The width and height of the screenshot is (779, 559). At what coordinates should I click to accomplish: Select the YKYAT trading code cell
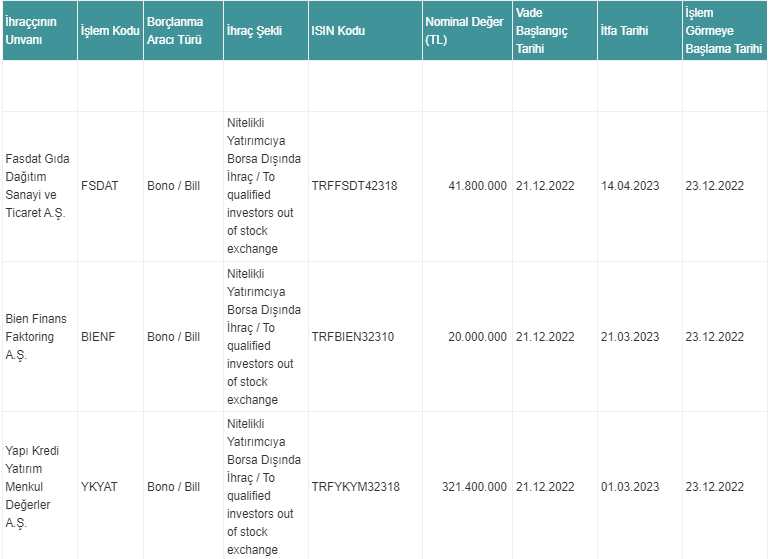[x=110, y=486]
